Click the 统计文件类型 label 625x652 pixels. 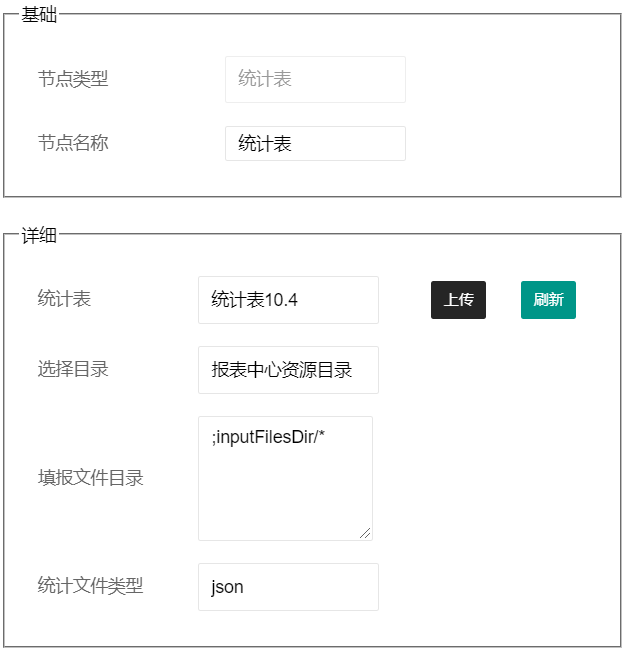point(90,585)
